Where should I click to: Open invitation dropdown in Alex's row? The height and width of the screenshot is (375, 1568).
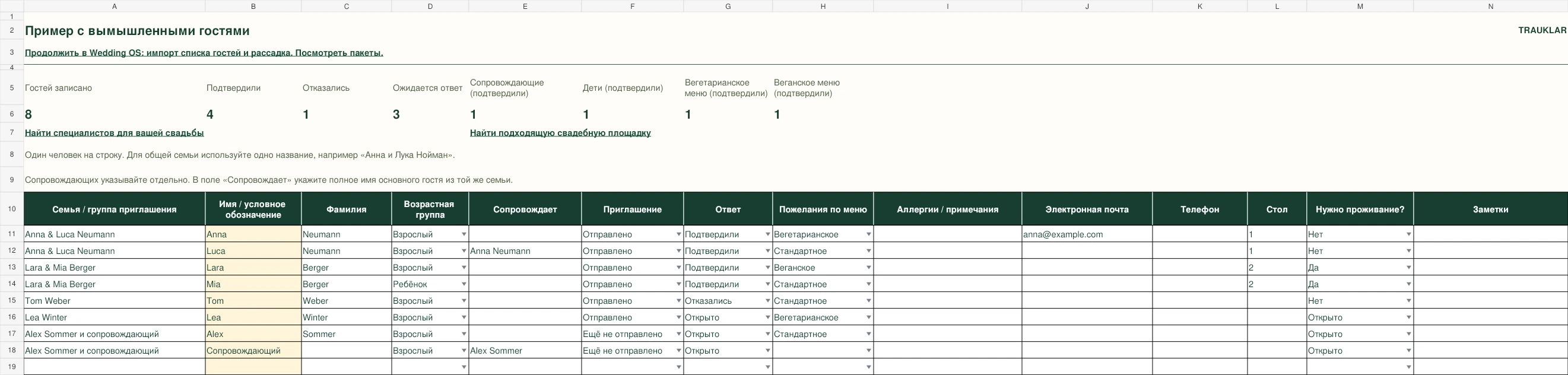[x=679, y=334]
